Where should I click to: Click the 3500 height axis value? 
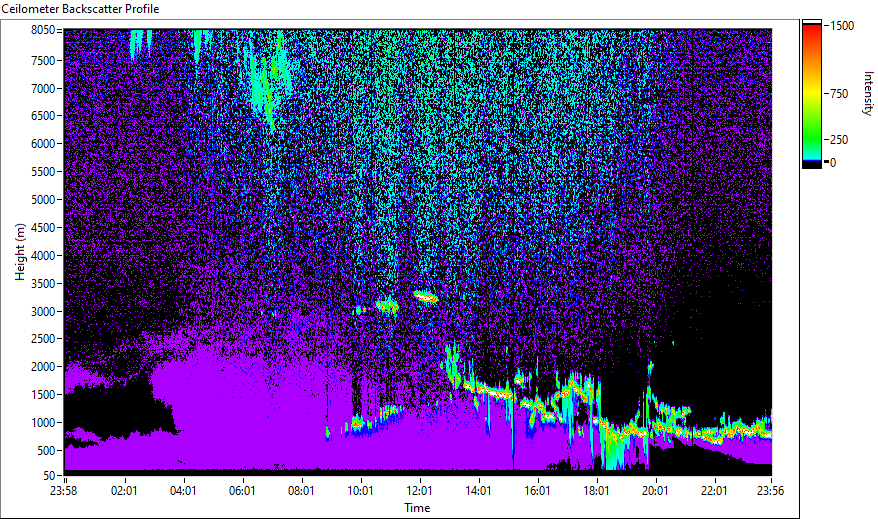point(43,284)
